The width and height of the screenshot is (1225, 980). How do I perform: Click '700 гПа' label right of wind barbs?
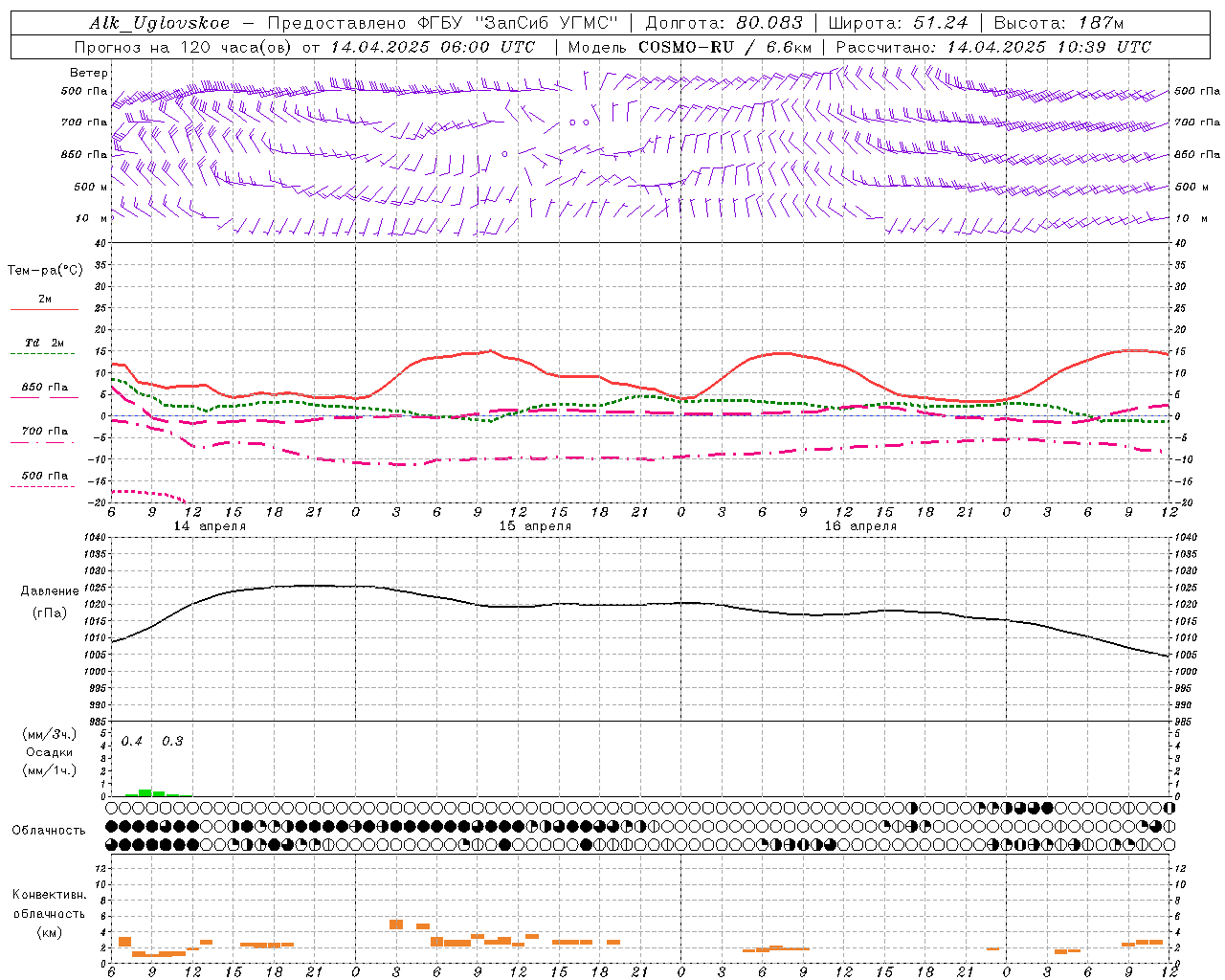pyautogui.click(x=1197, y=122)
